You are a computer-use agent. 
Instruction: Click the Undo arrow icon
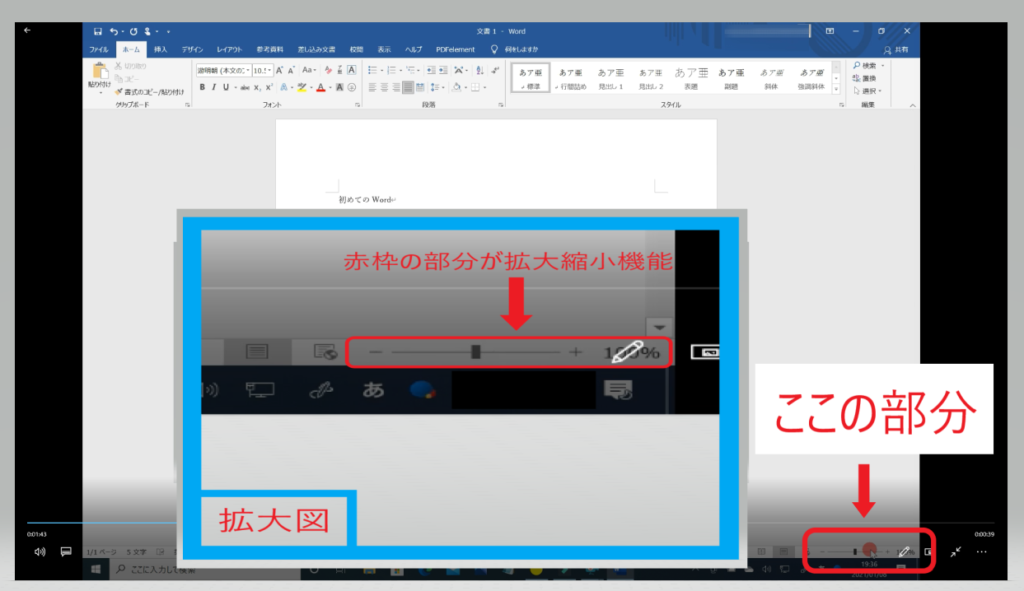[114, 31]
